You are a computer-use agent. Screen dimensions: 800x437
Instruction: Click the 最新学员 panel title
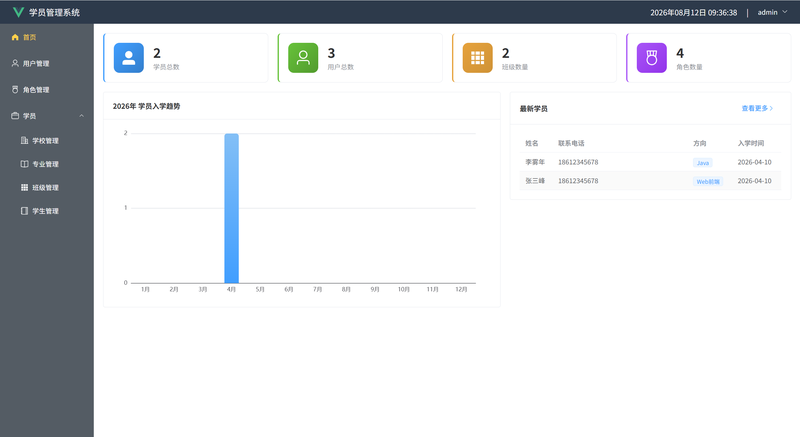coord(534,109)
